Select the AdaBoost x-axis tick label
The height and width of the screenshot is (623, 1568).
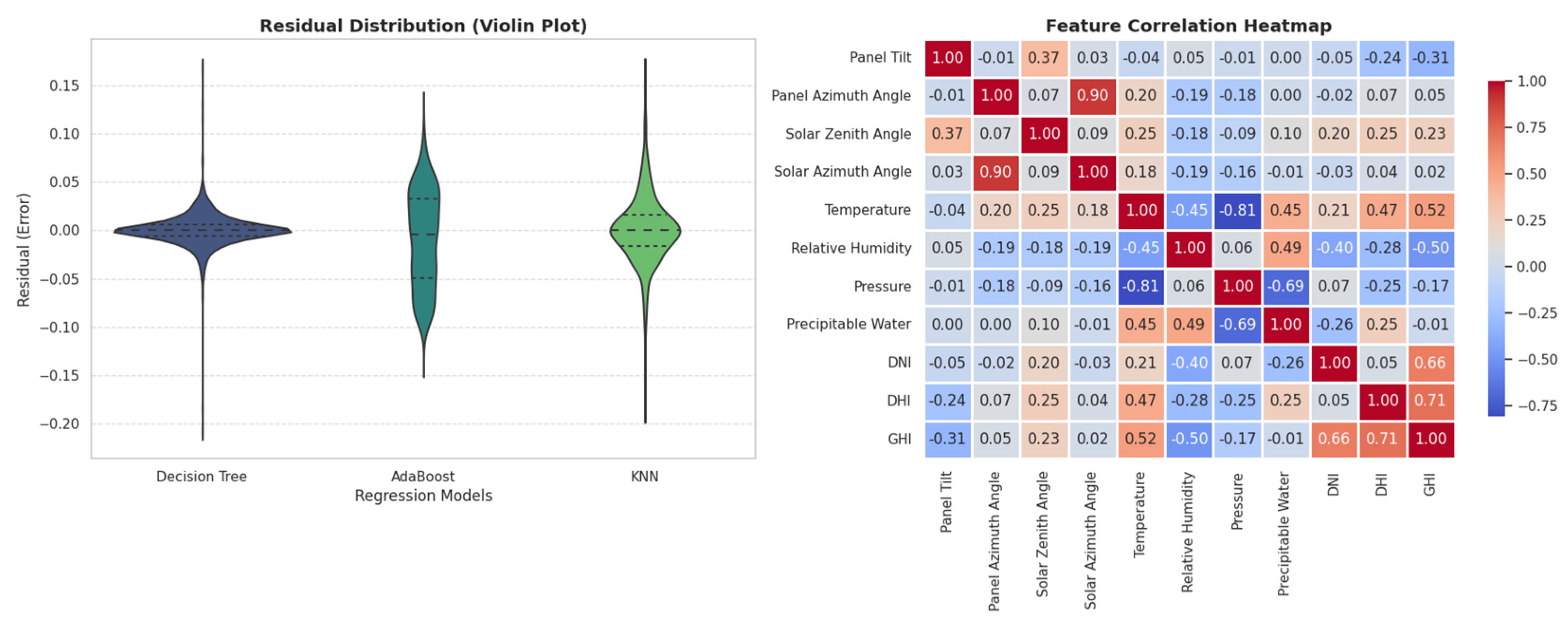click(x=423, y=476)
